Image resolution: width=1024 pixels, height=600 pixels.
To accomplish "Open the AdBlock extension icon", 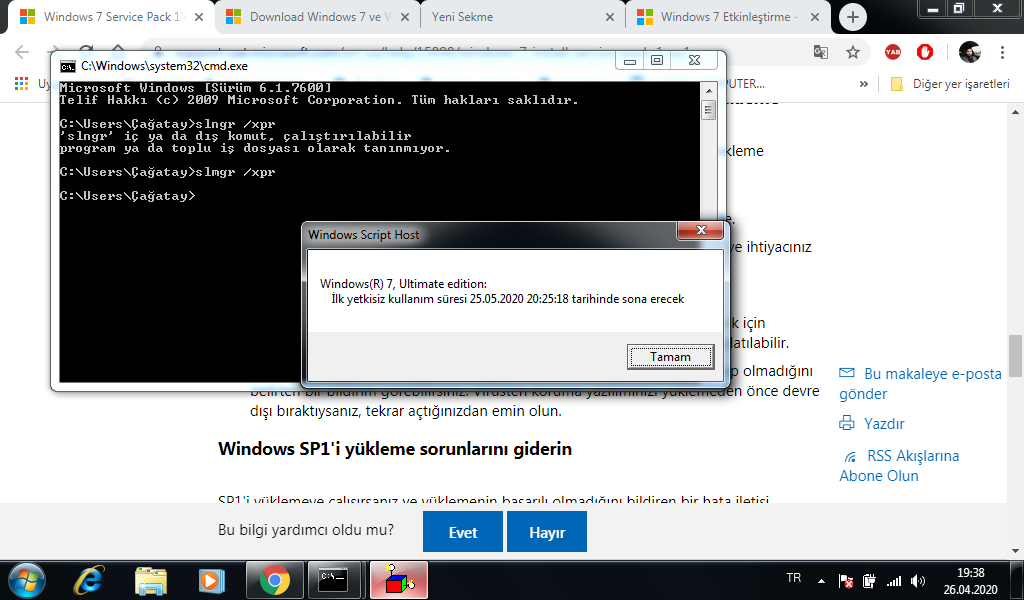I will [x=924, y=53].
